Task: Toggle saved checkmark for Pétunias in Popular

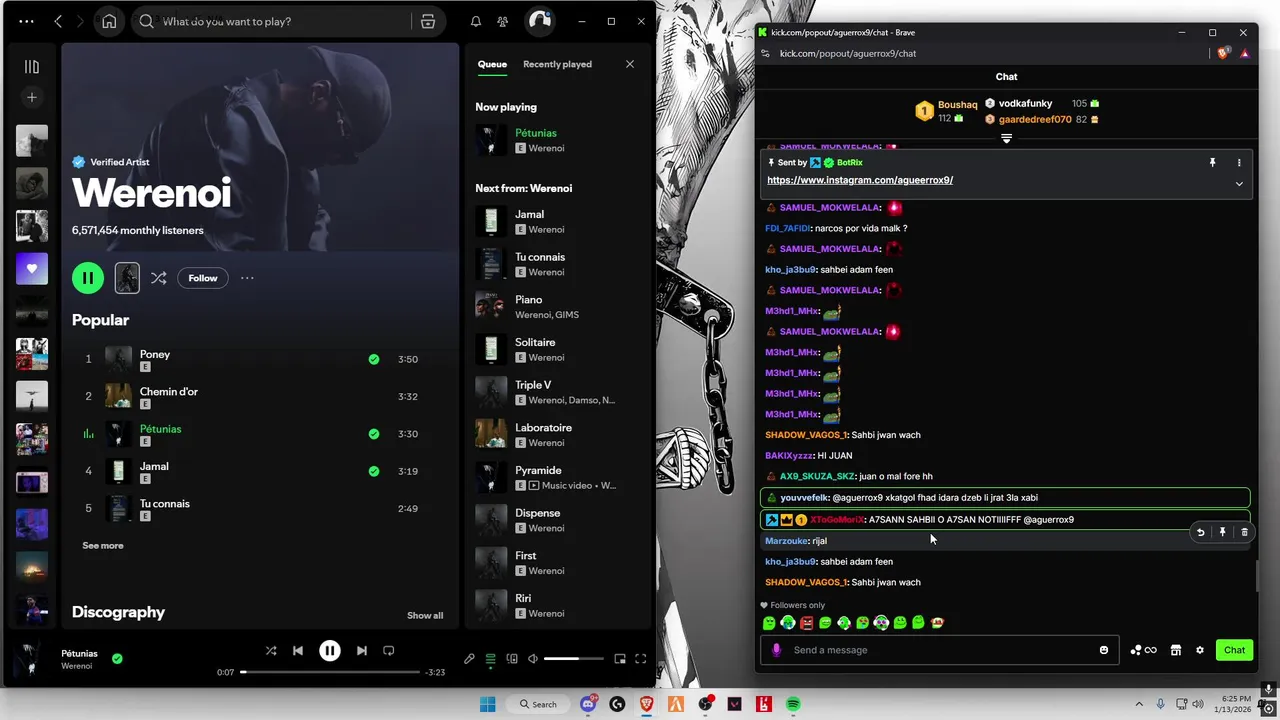Action: (x=374, y=434)
